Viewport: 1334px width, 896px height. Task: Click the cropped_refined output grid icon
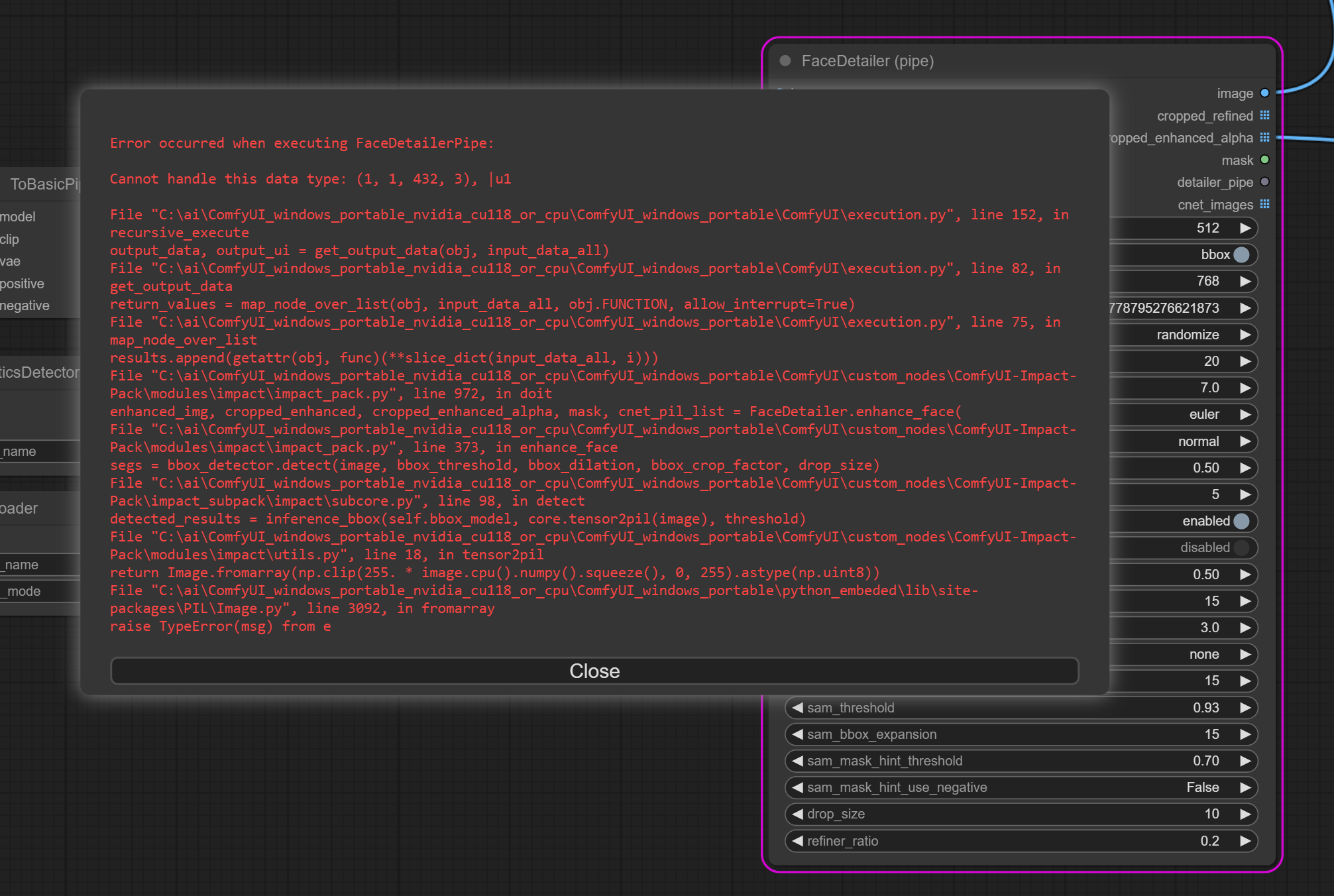1264,115
